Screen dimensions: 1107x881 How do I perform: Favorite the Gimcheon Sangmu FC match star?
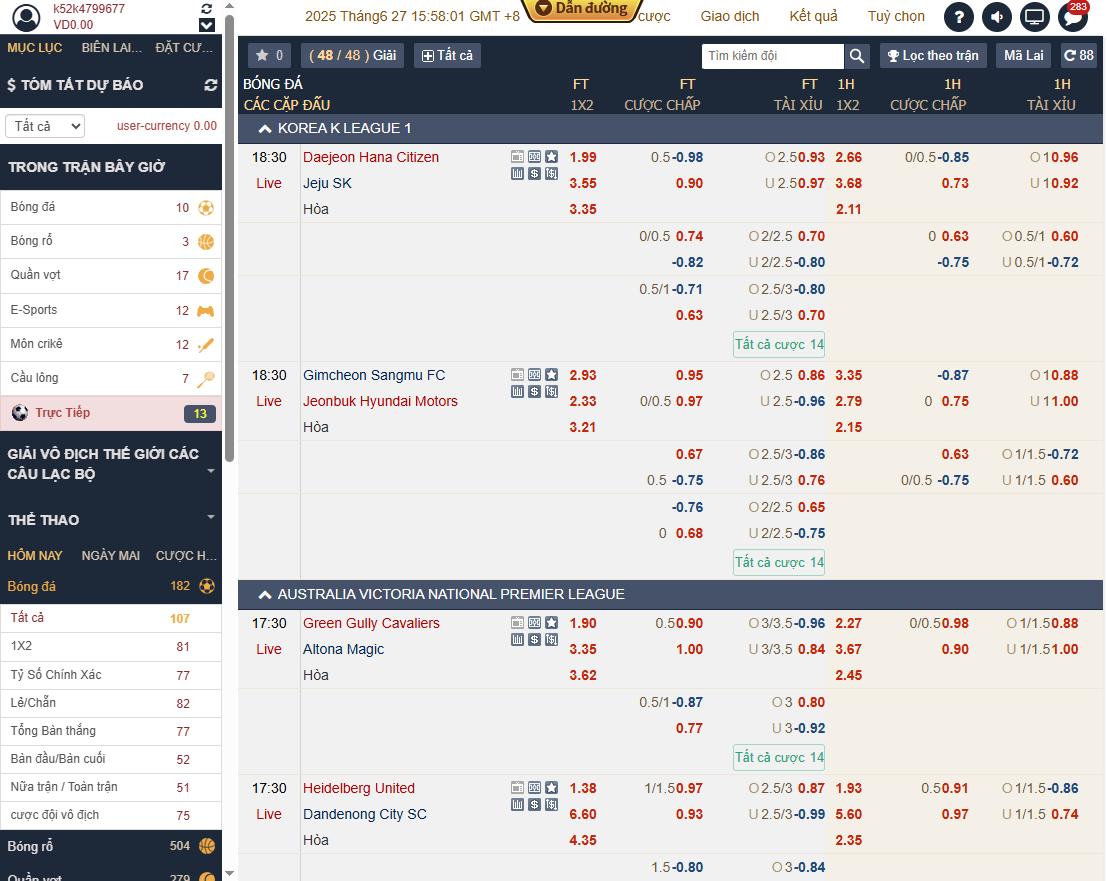[551, 375]
